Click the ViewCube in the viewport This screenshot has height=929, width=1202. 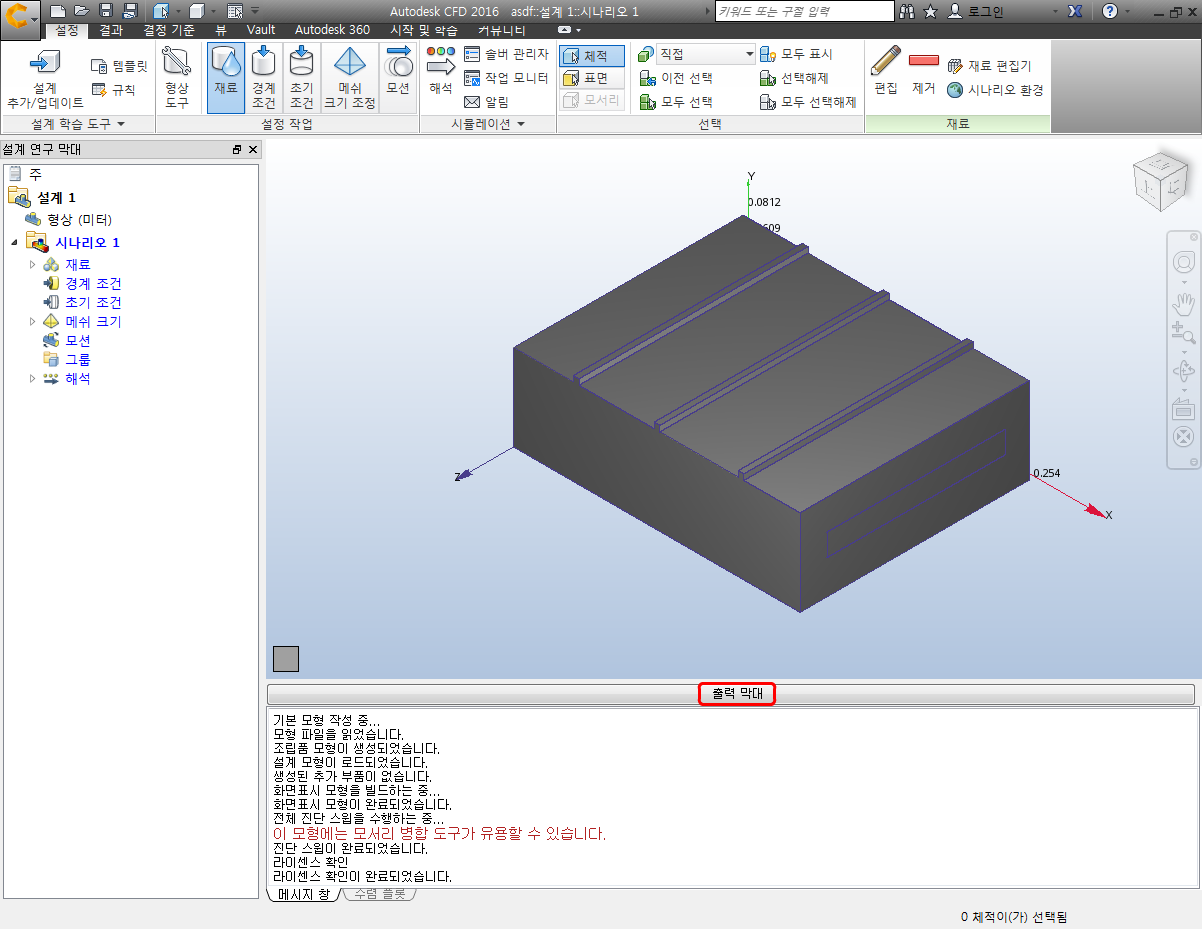(1160, 179)
